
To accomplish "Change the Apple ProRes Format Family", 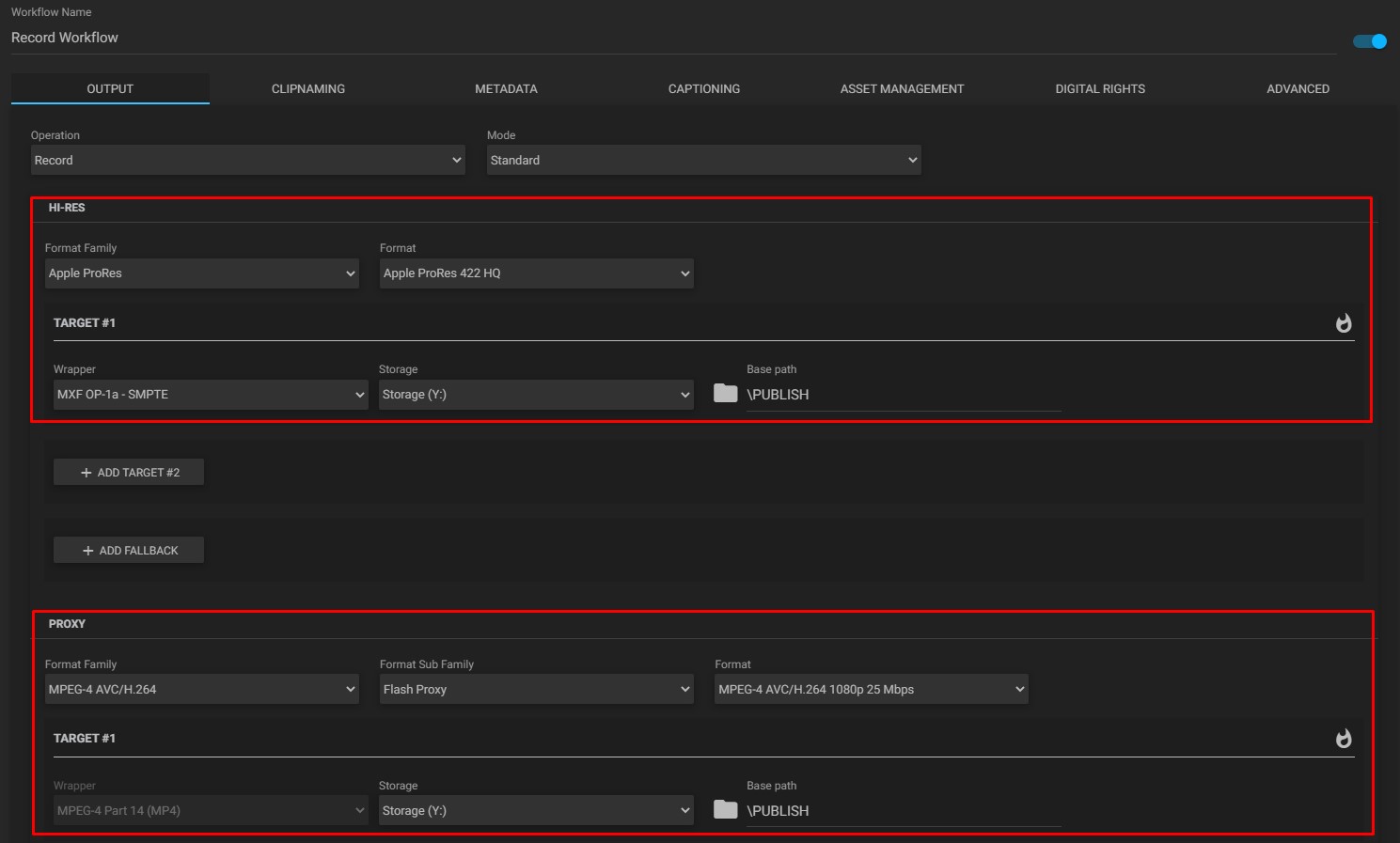I will click(x=201, y=273).
